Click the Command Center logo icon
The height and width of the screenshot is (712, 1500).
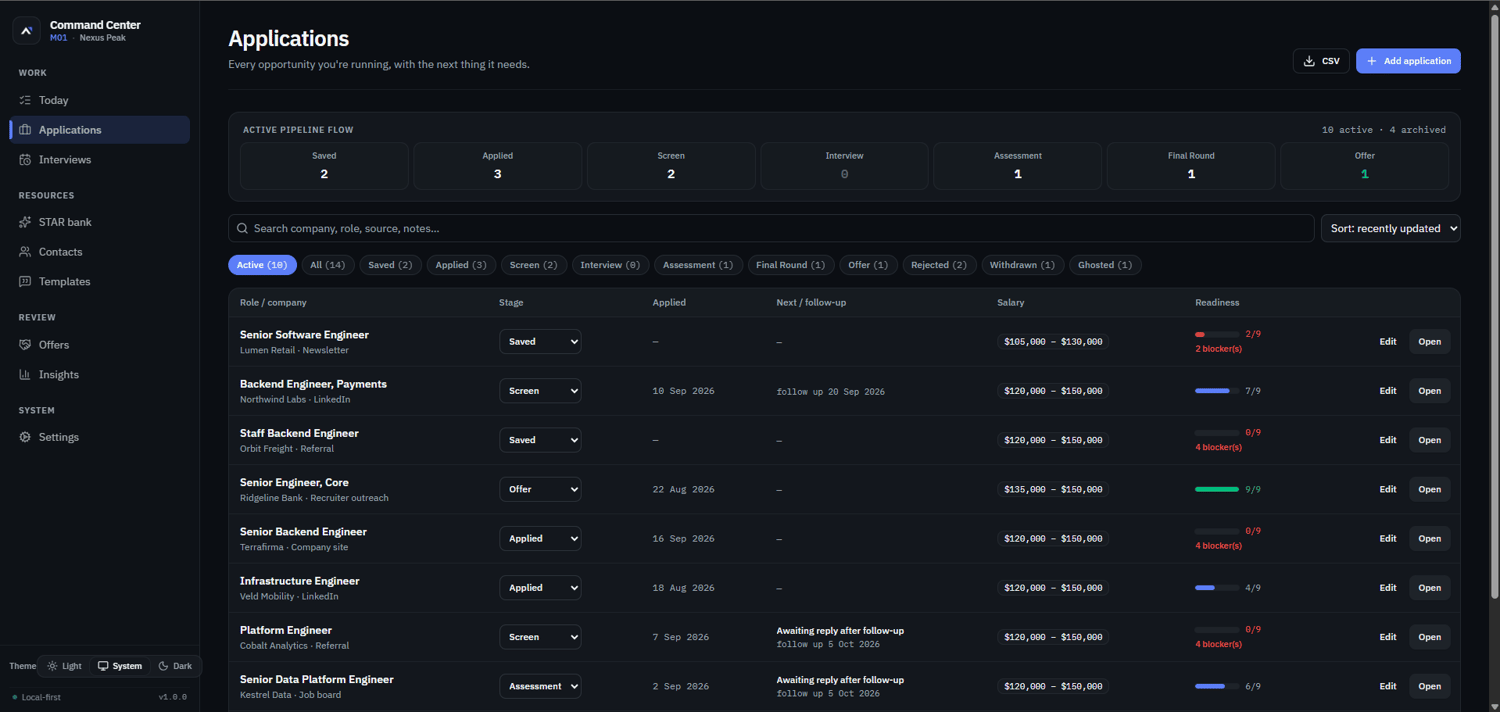coord(27,31)
